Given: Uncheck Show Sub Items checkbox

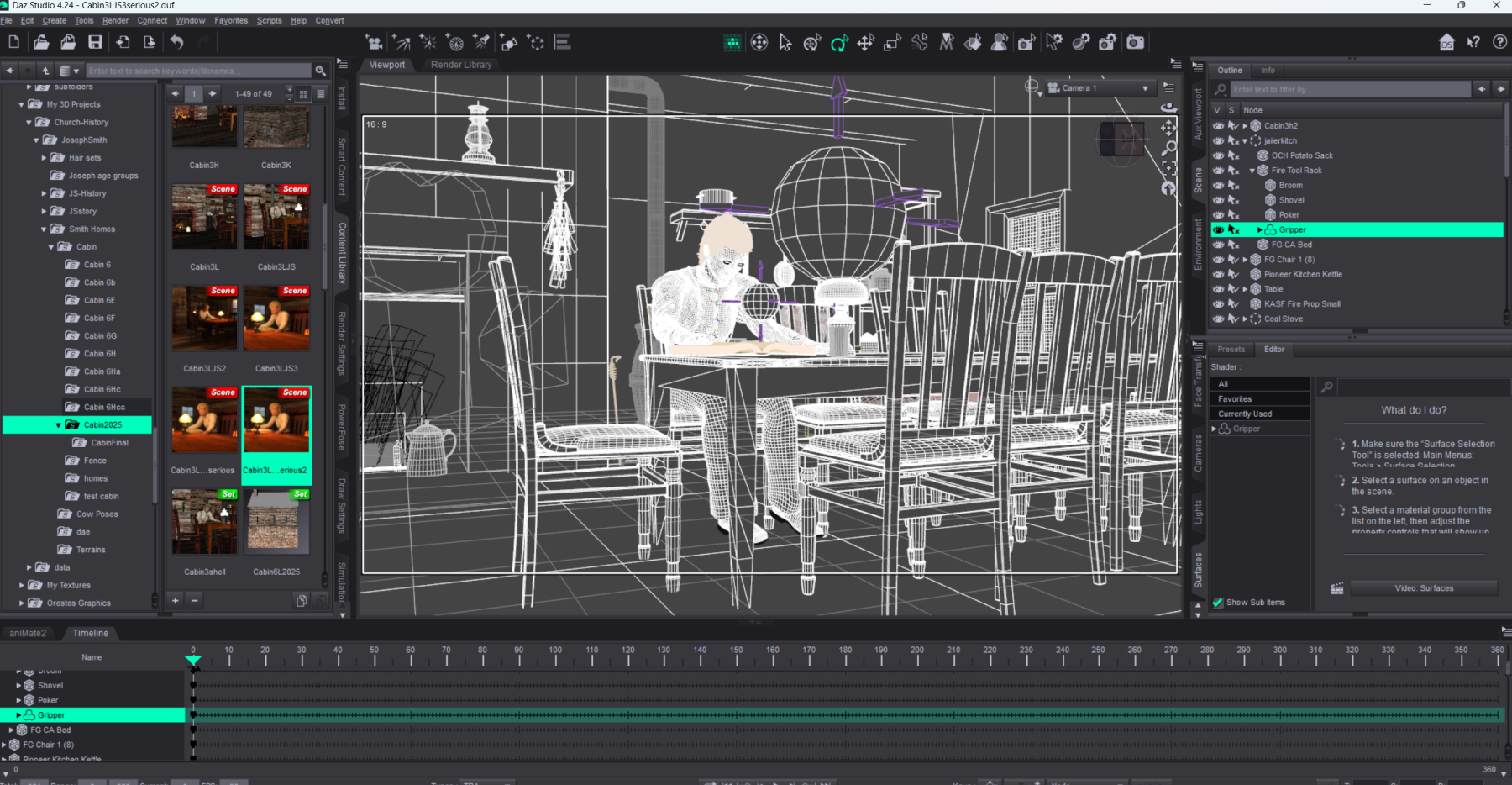Looking at the screenshot, I should point(1218,603).
